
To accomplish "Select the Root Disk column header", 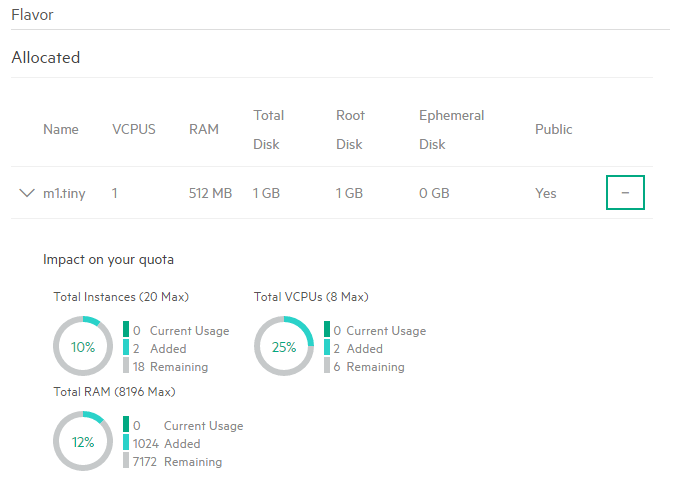I will [x=350, y=130].
